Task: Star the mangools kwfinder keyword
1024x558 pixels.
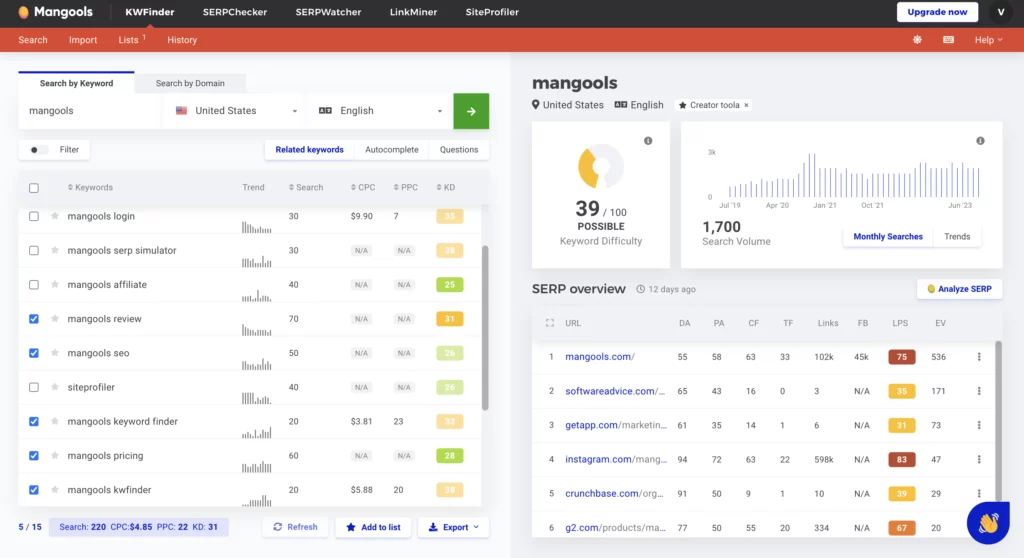Action: pyautogui.click(x=55, y=490)
